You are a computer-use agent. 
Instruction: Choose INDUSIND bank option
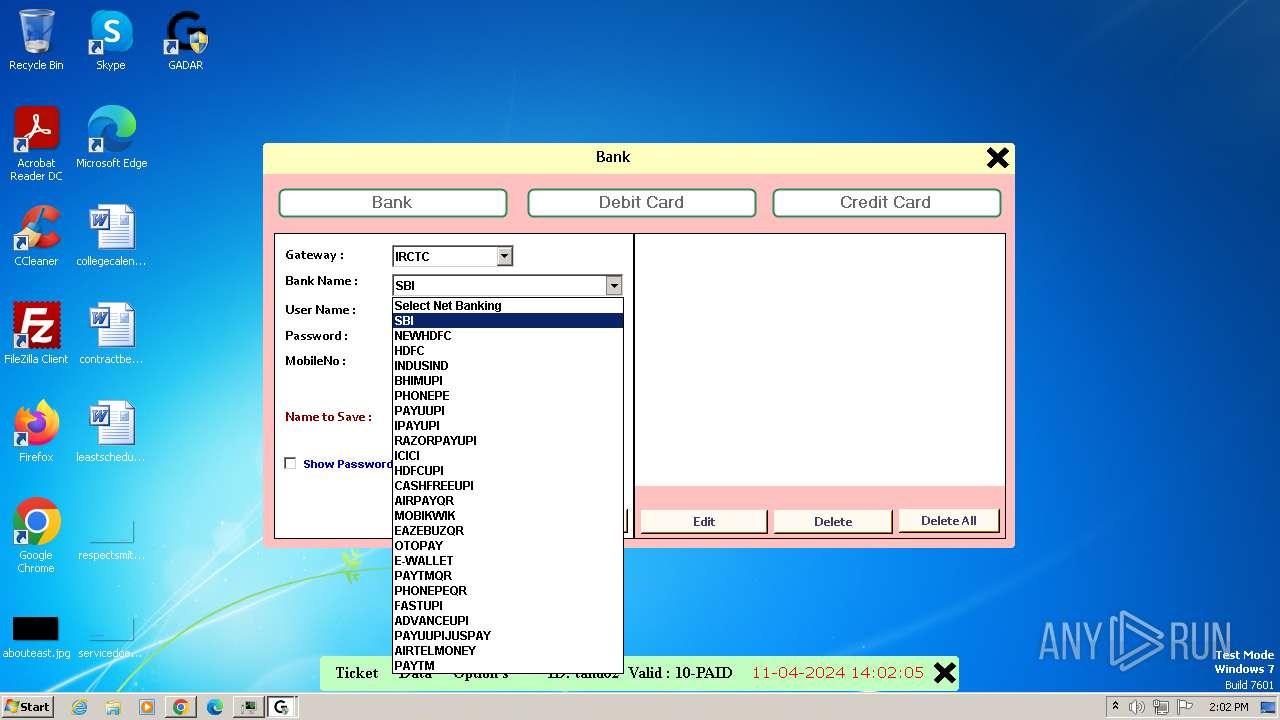coord(508,366)
